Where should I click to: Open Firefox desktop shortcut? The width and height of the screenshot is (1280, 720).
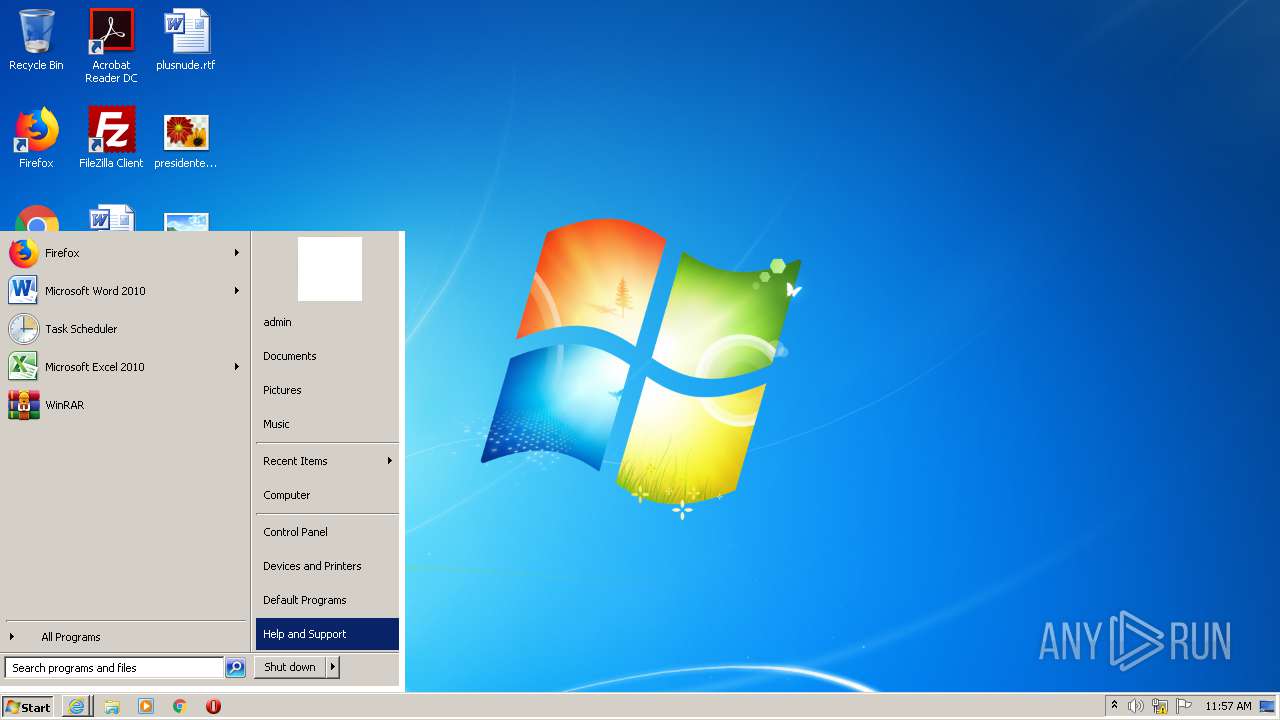(x=36, y=138)
